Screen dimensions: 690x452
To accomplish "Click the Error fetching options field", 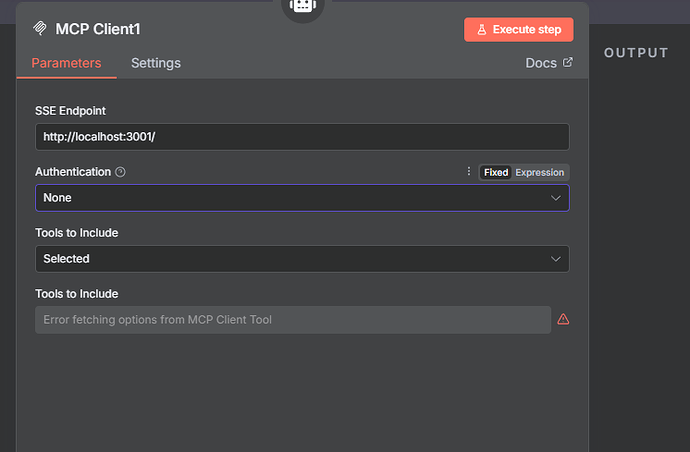I will point(292,320).
